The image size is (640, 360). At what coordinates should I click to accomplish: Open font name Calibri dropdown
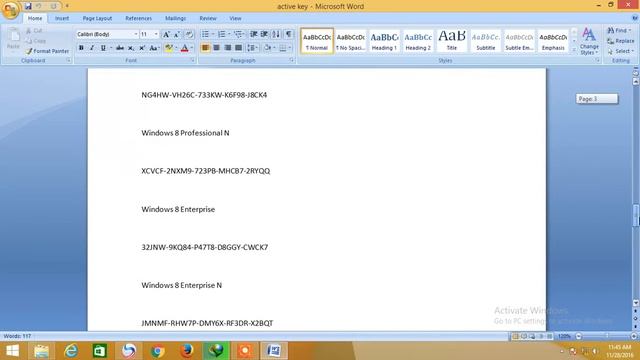136,34
